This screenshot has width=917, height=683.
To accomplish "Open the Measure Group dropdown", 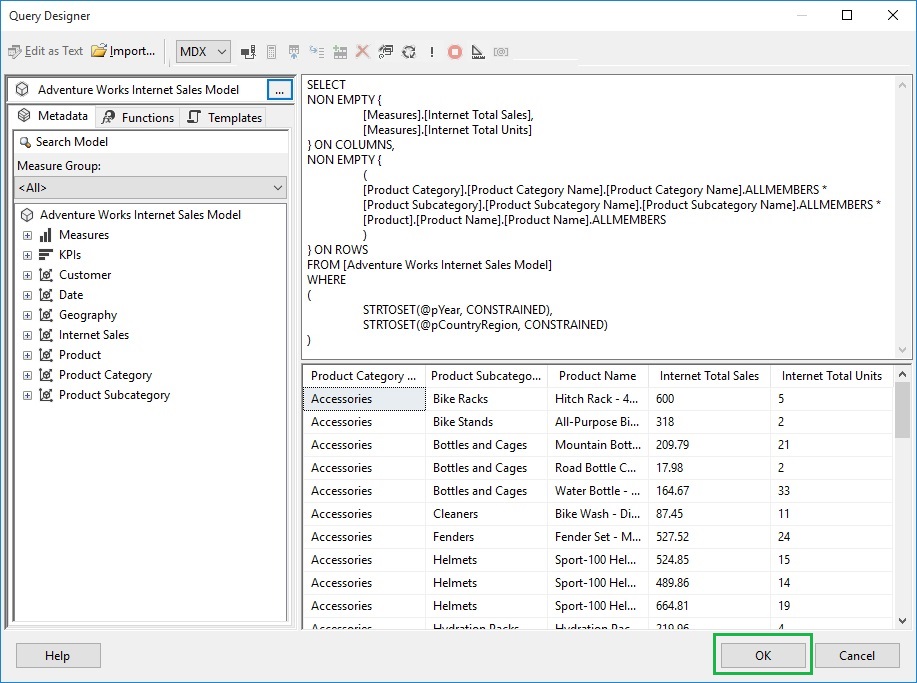I will [x=150, y=188].
